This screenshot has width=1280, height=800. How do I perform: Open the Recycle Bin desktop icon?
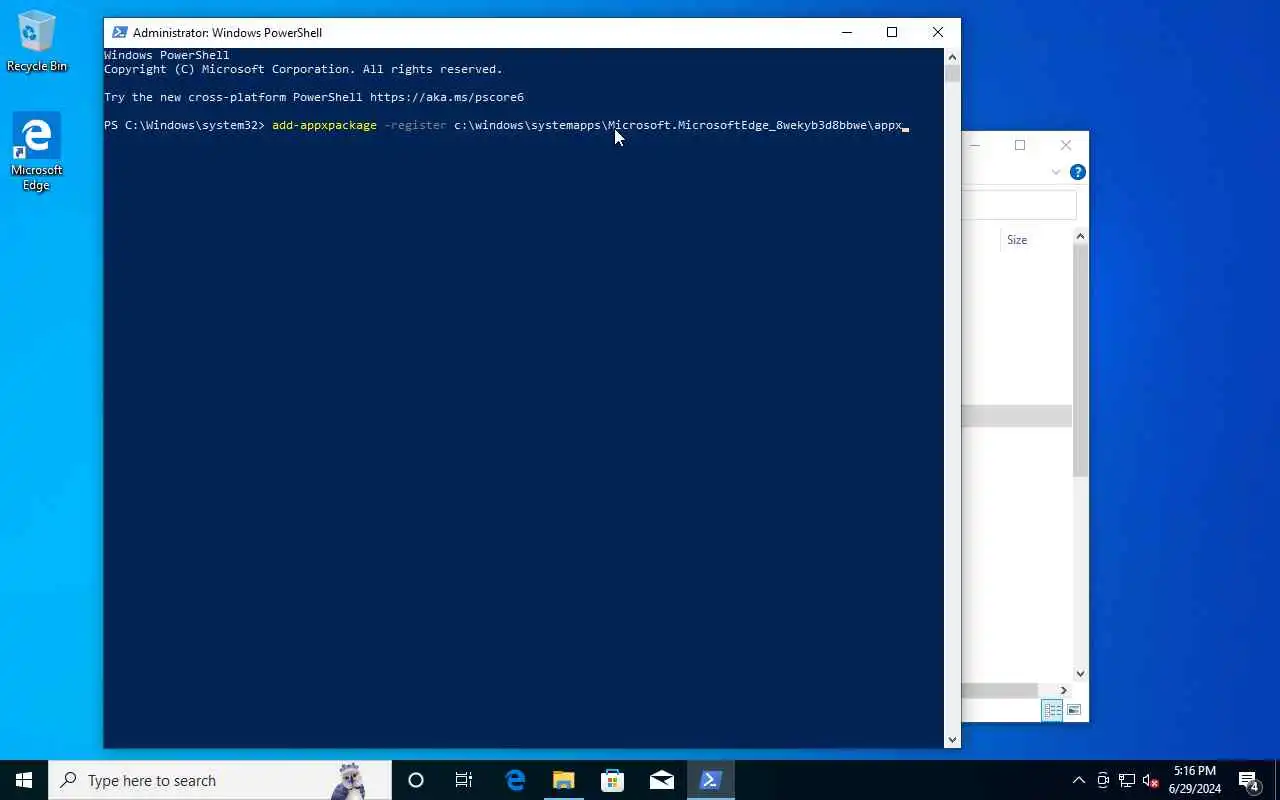[x=37, y=42]
